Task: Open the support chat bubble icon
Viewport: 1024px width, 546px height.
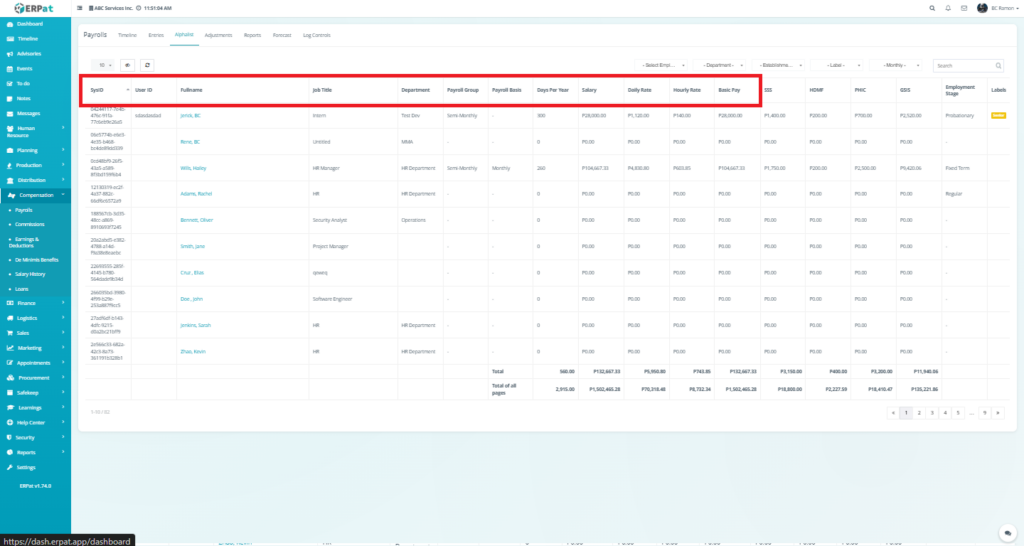Action: [x=1006, y=532]
